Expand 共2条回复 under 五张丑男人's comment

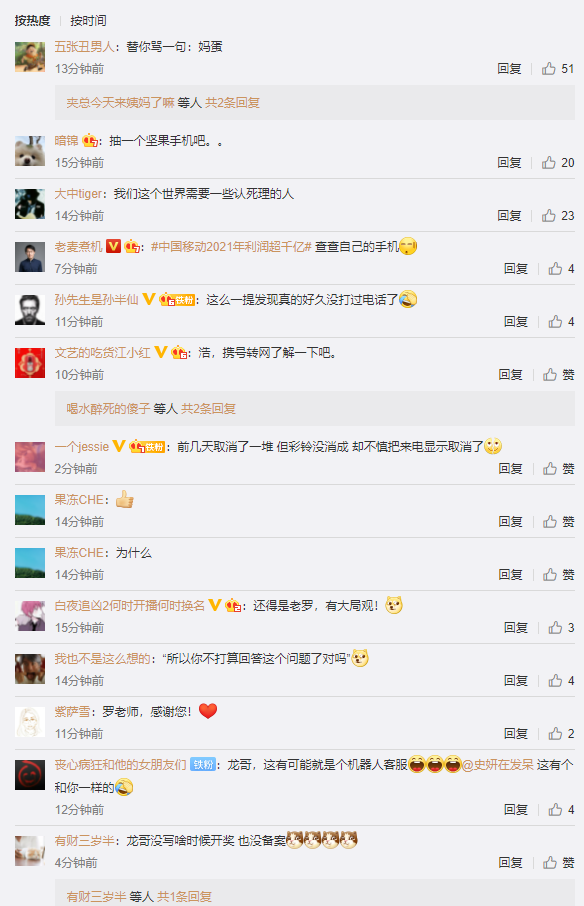coord(232,103)
